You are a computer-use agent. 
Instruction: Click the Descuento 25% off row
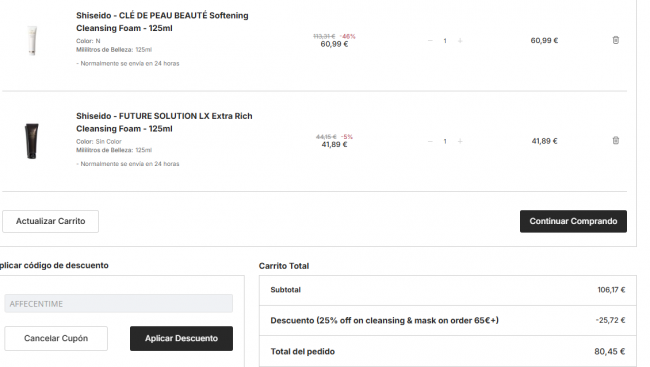coord(448,321)
